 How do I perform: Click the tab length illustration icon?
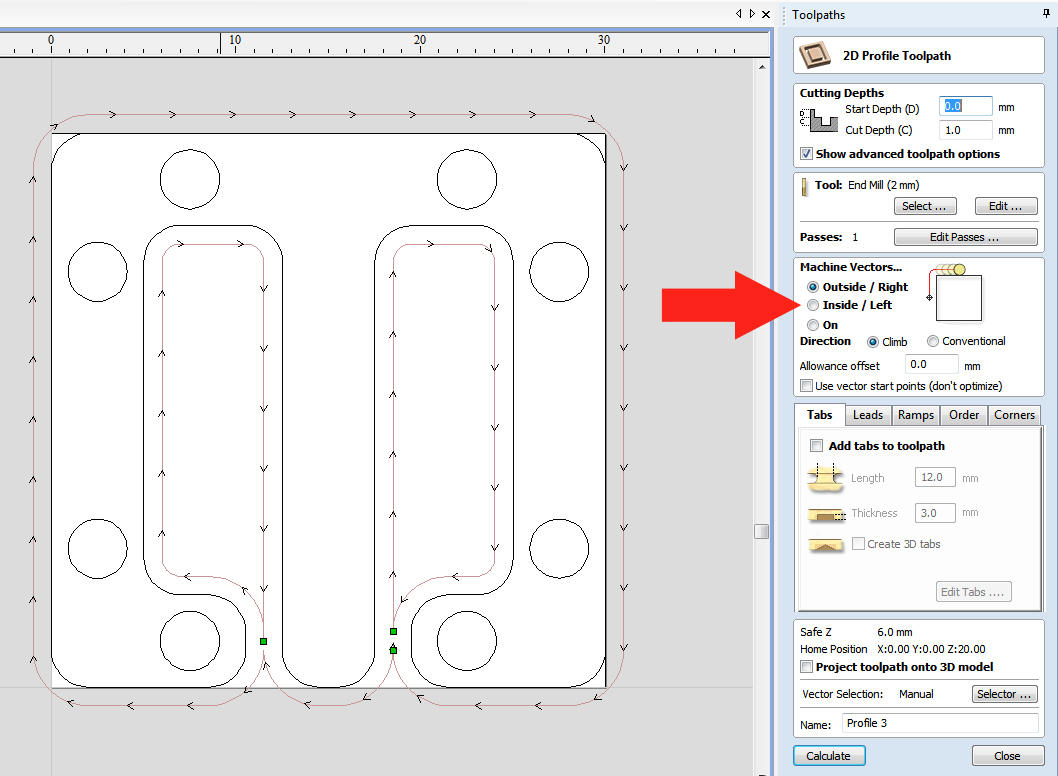825,479
